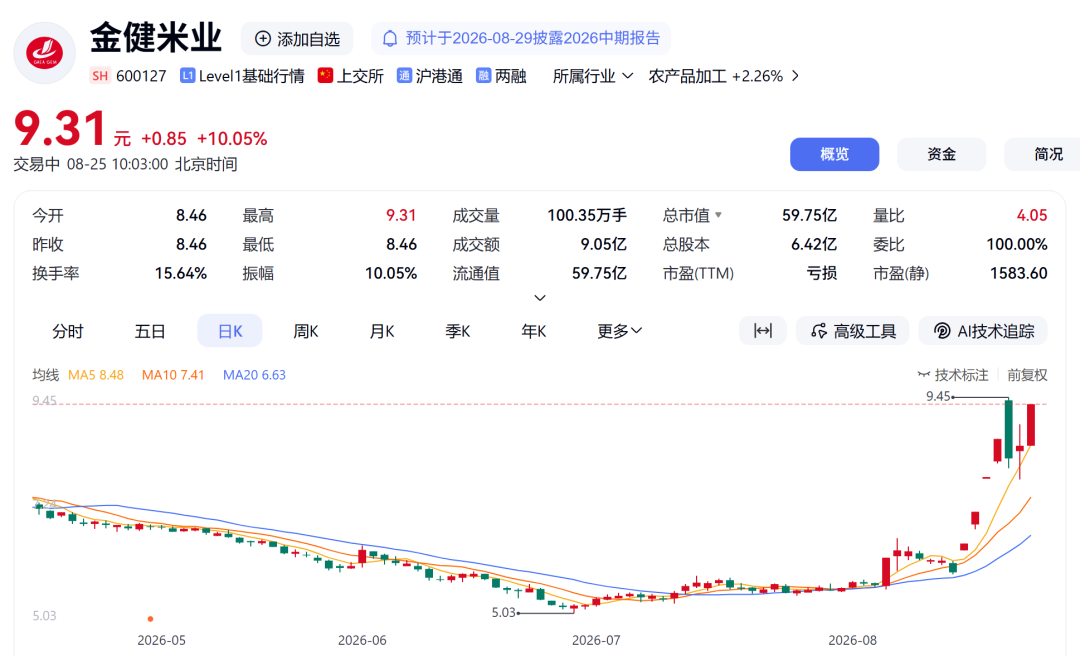Open the 总市值 dropdown arrow
Image resolution: width=1080 pixels, height=656 pixels.
point(718,215)
